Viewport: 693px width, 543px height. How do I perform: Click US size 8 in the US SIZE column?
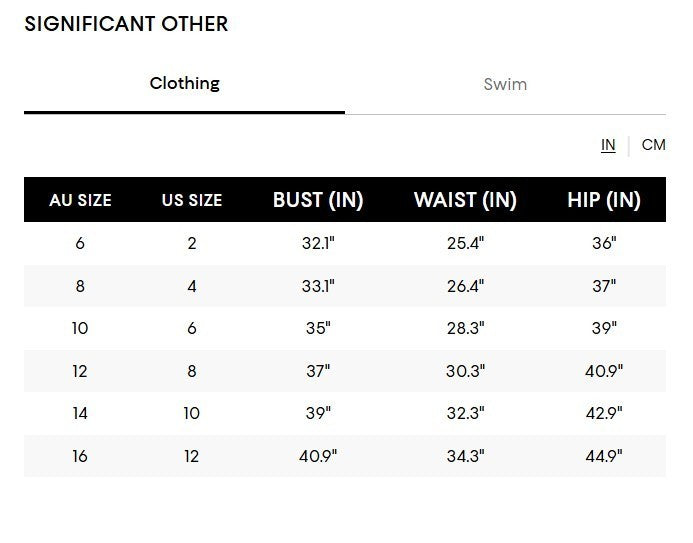[192, 371]
